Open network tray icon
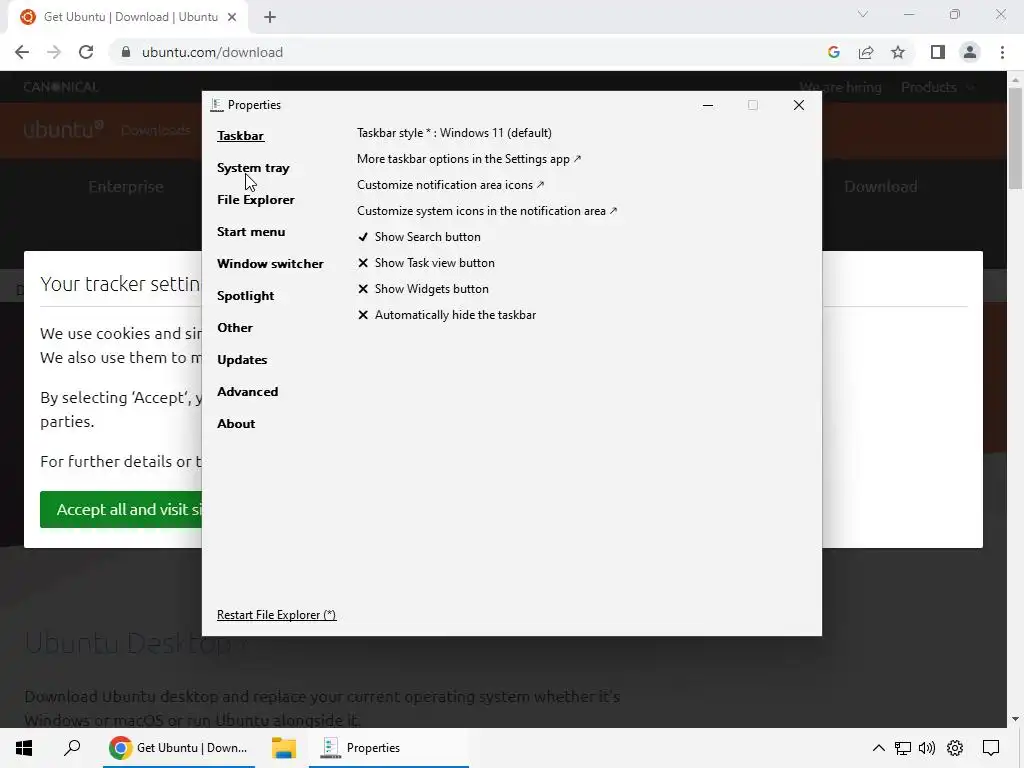The image size is (1024, 768). pyautogui.click(x=903, y=748)
